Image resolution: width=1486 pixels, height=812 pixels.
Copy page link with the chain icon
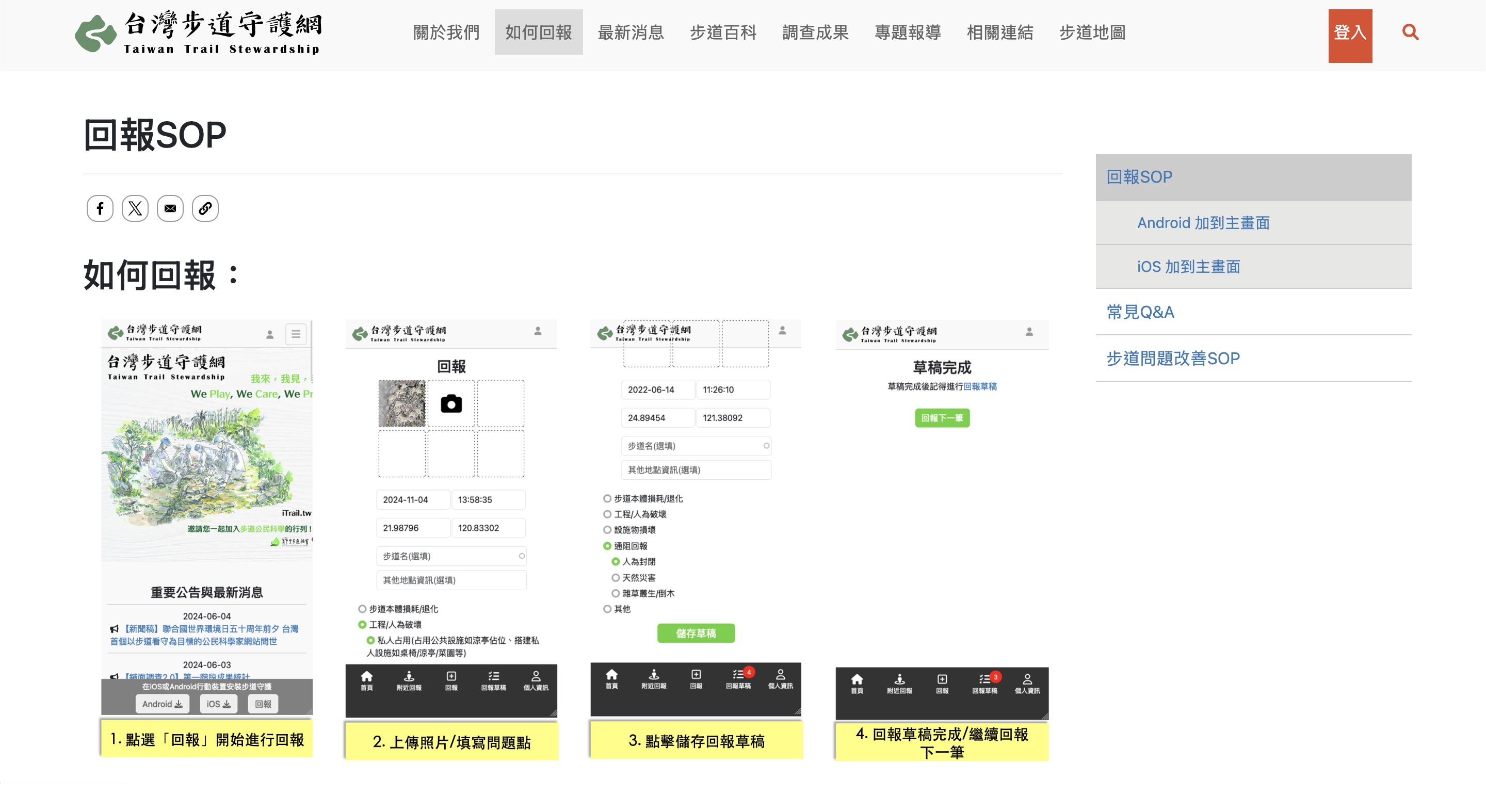pos(205,208)
